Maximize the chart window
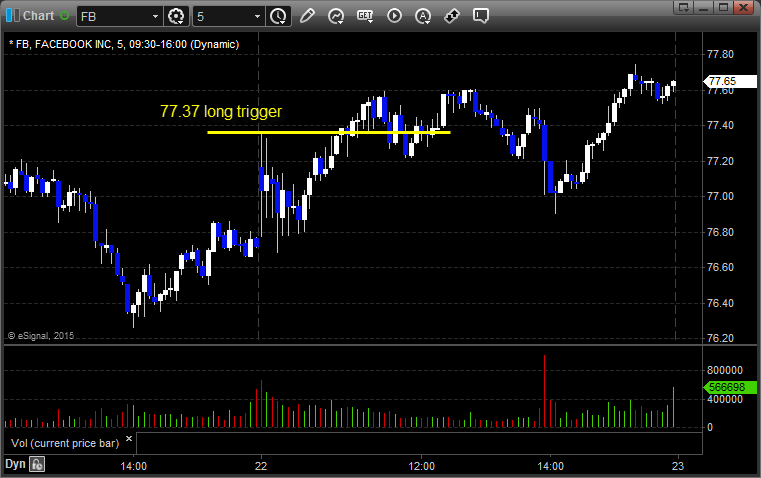761x478 pixels. 723,7
